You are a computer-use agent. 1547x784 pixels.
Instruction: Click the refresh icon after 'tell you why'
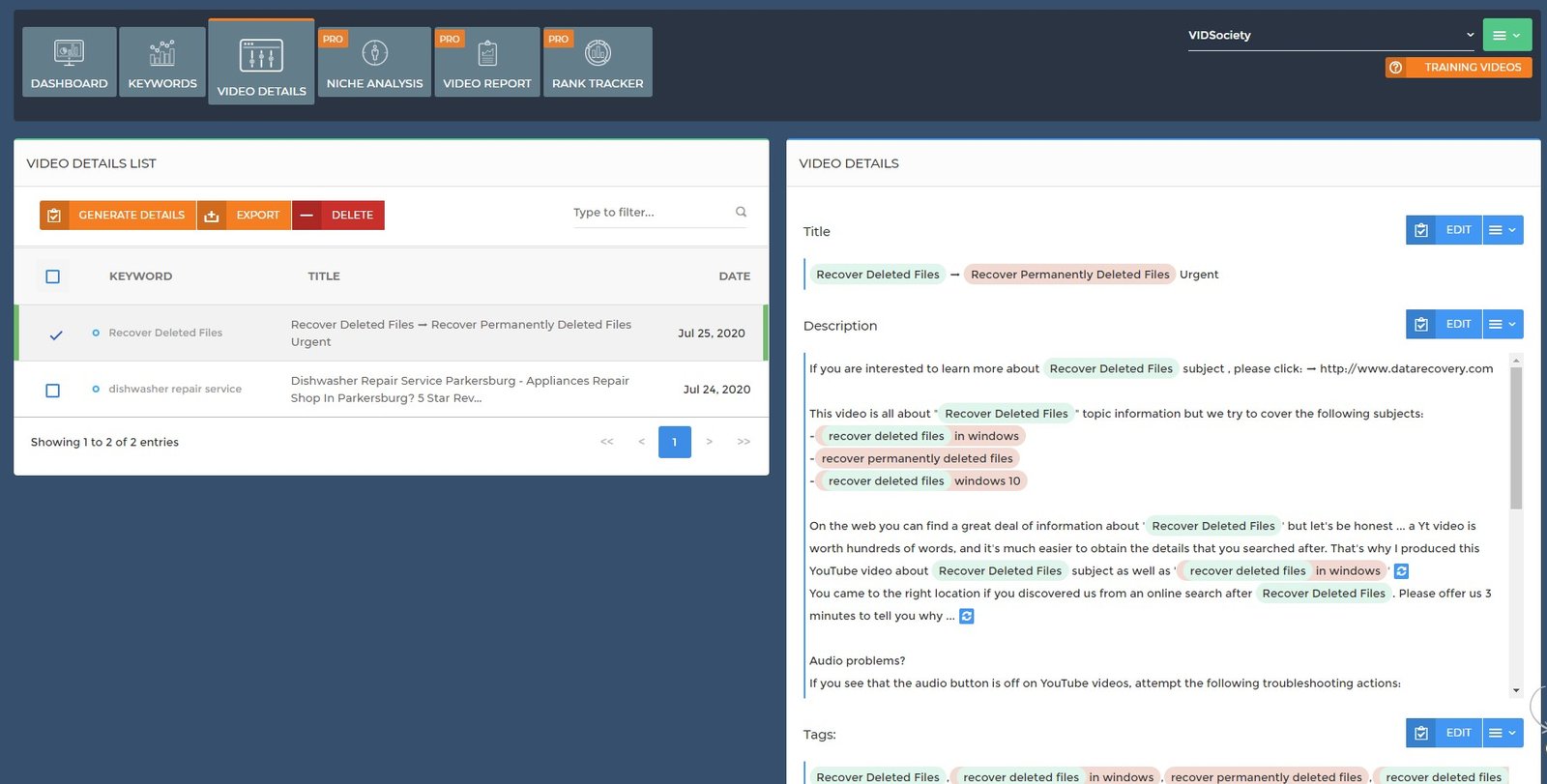point(966,616)
